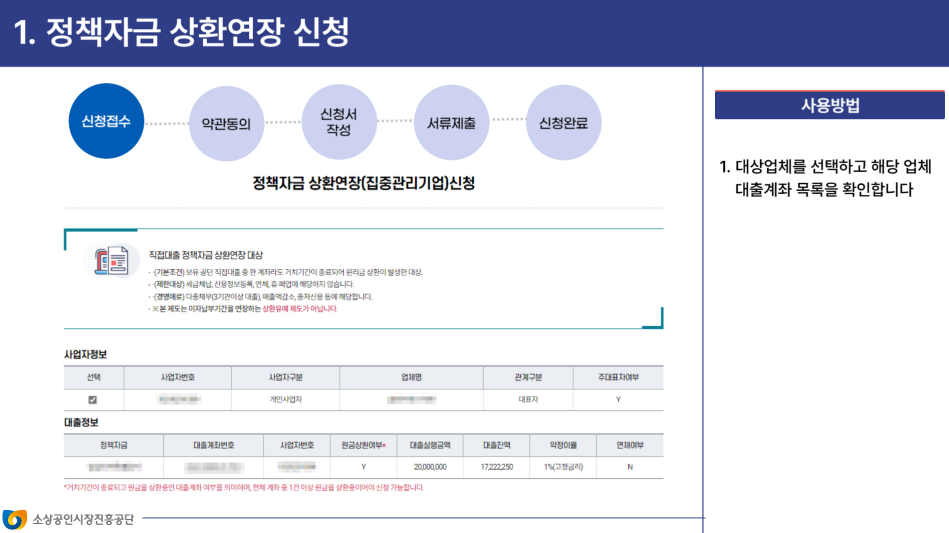Click the document icon beside 직접대출 notice
949x533 pixels.
tap(111, 261)
